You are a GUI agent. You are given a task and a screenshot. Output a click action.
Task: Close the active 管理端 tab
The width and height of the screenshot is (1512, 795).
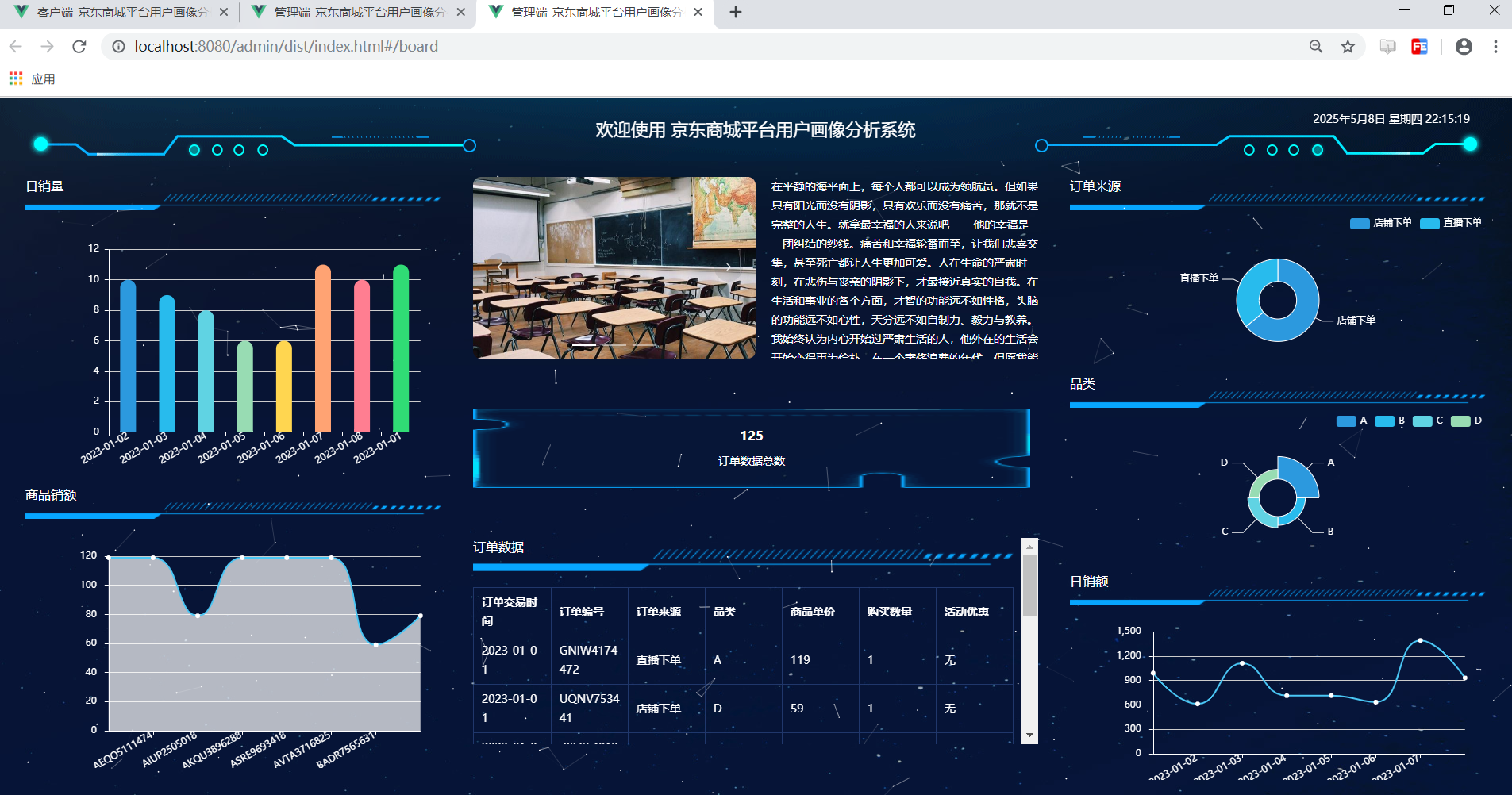(698, 12)
